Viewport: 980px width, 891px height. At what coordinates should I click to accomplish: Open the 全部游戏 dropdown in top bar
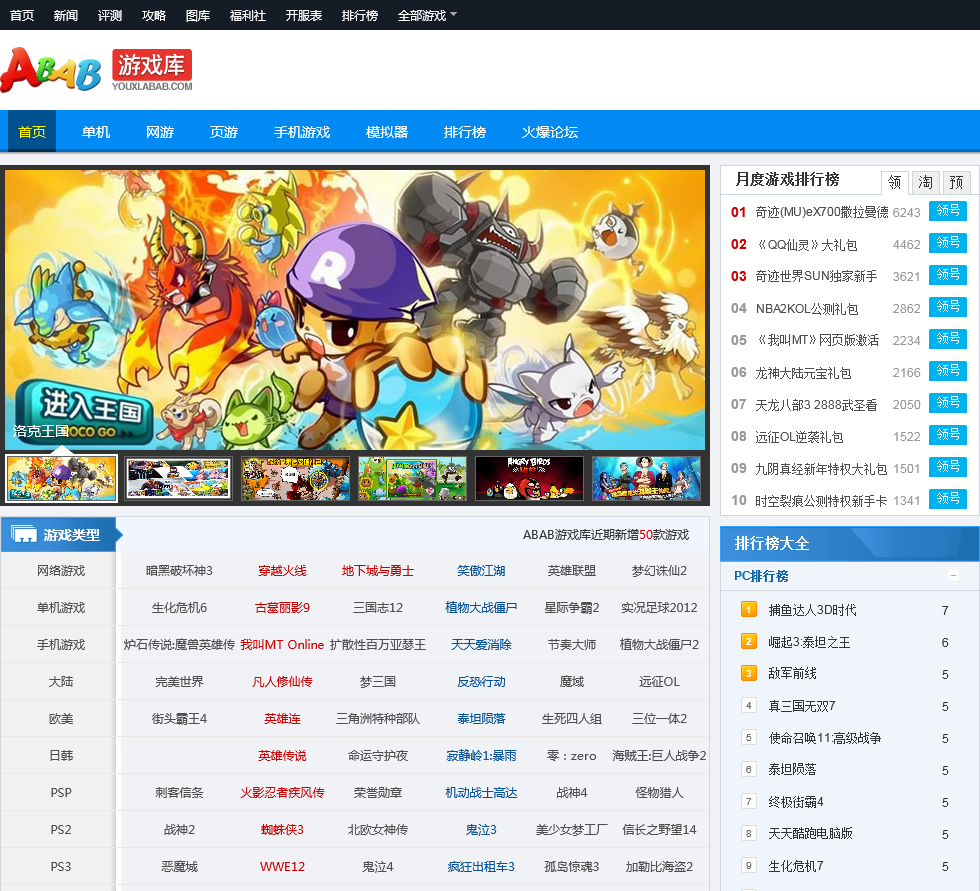pyautogui.click(x=427, y=15)
